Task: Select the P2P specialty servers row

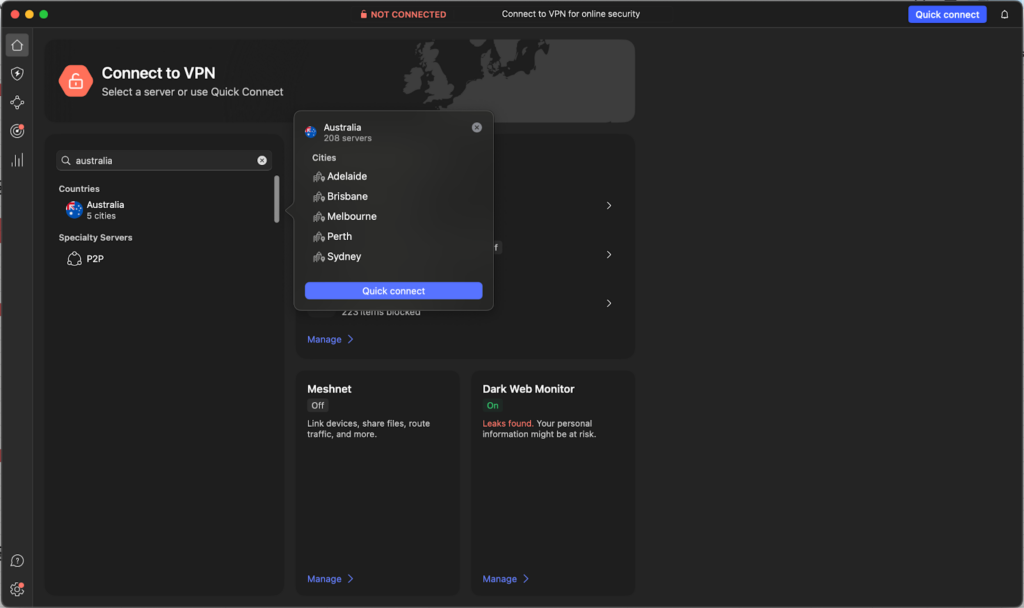Action: (x=164, y=259)
